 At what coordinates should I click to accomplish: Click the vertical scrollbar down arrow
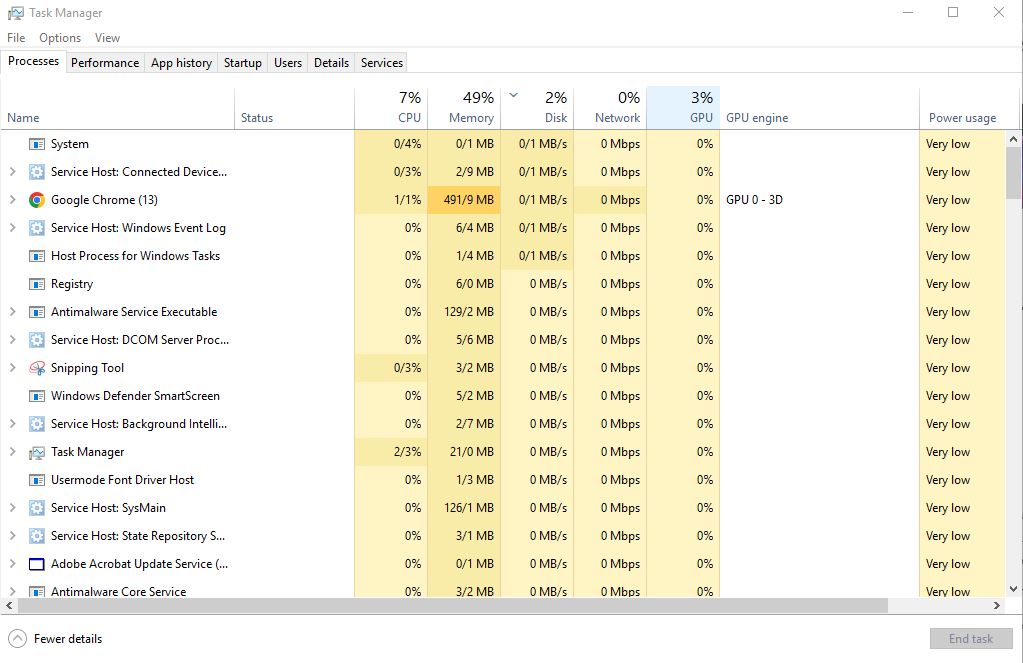[x=1014, y=589]
